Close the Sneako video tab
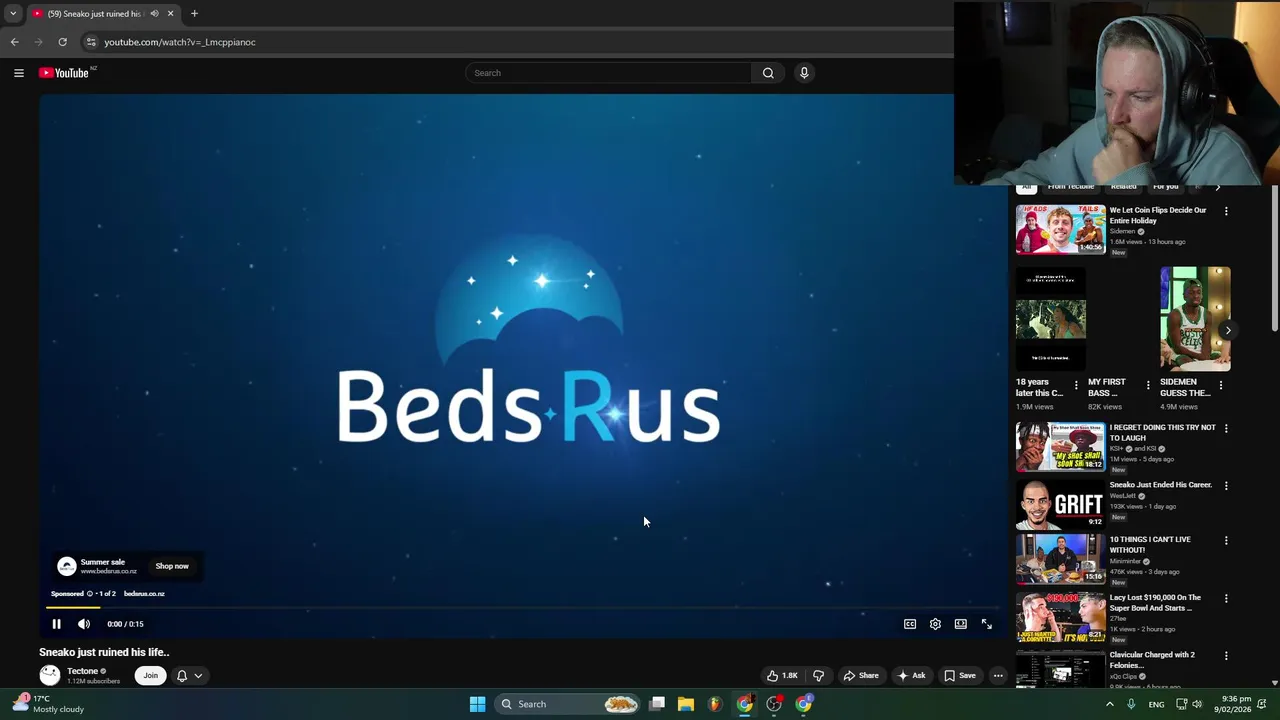This screenshot has width=1280, height=720. 170,14
